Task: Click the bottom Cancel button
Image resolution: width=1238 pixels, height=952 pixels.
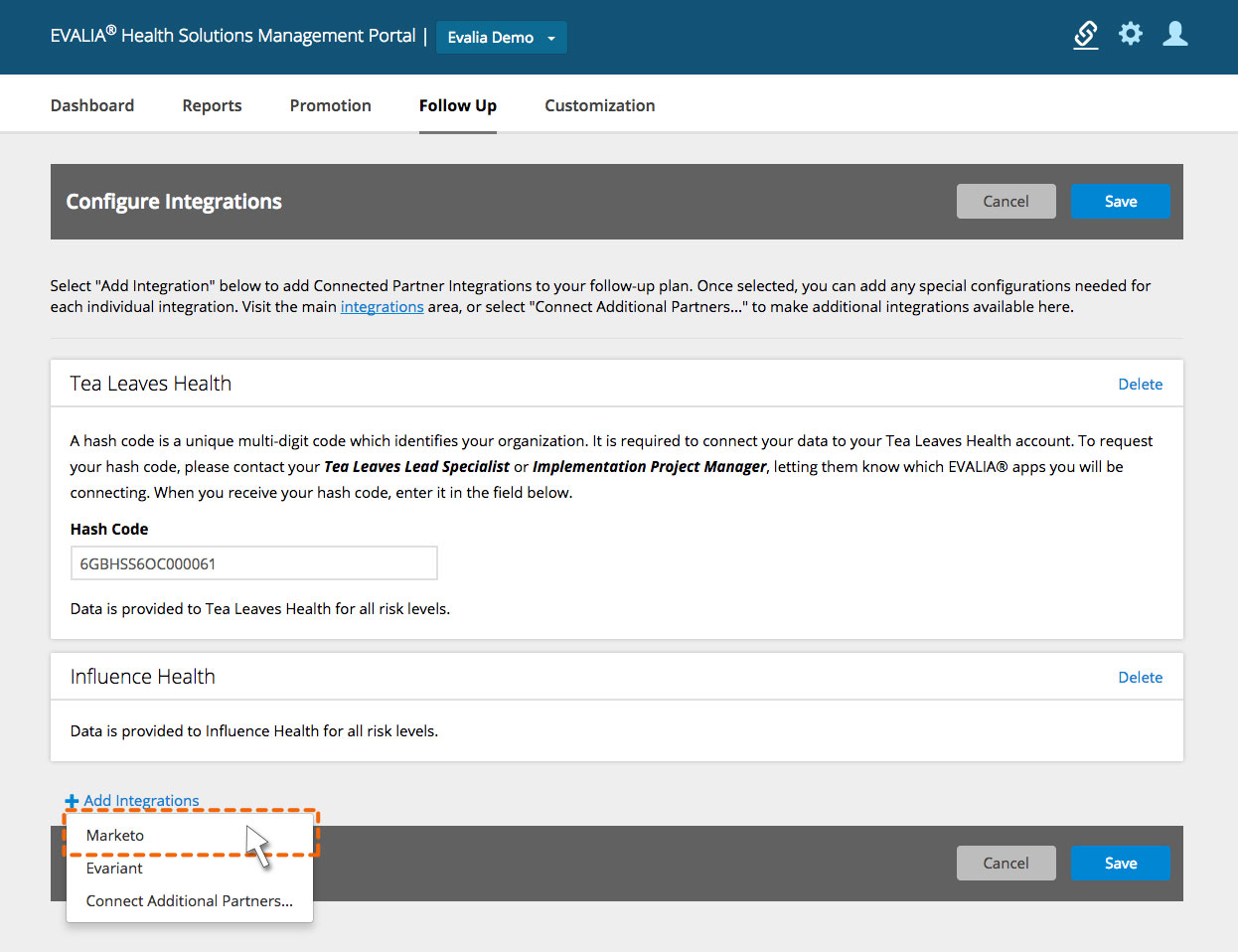Action: [1006, 863]
